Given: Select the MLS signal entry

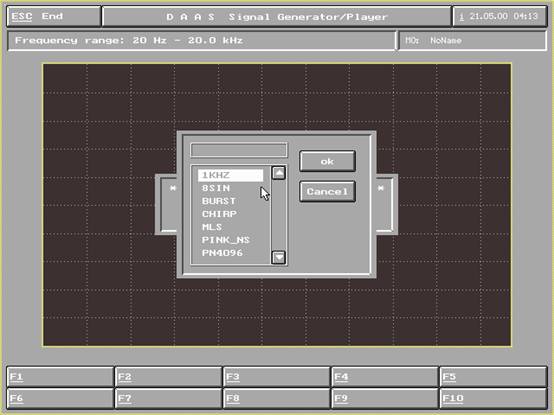Looking at the screenshot, I should (230, 227).
